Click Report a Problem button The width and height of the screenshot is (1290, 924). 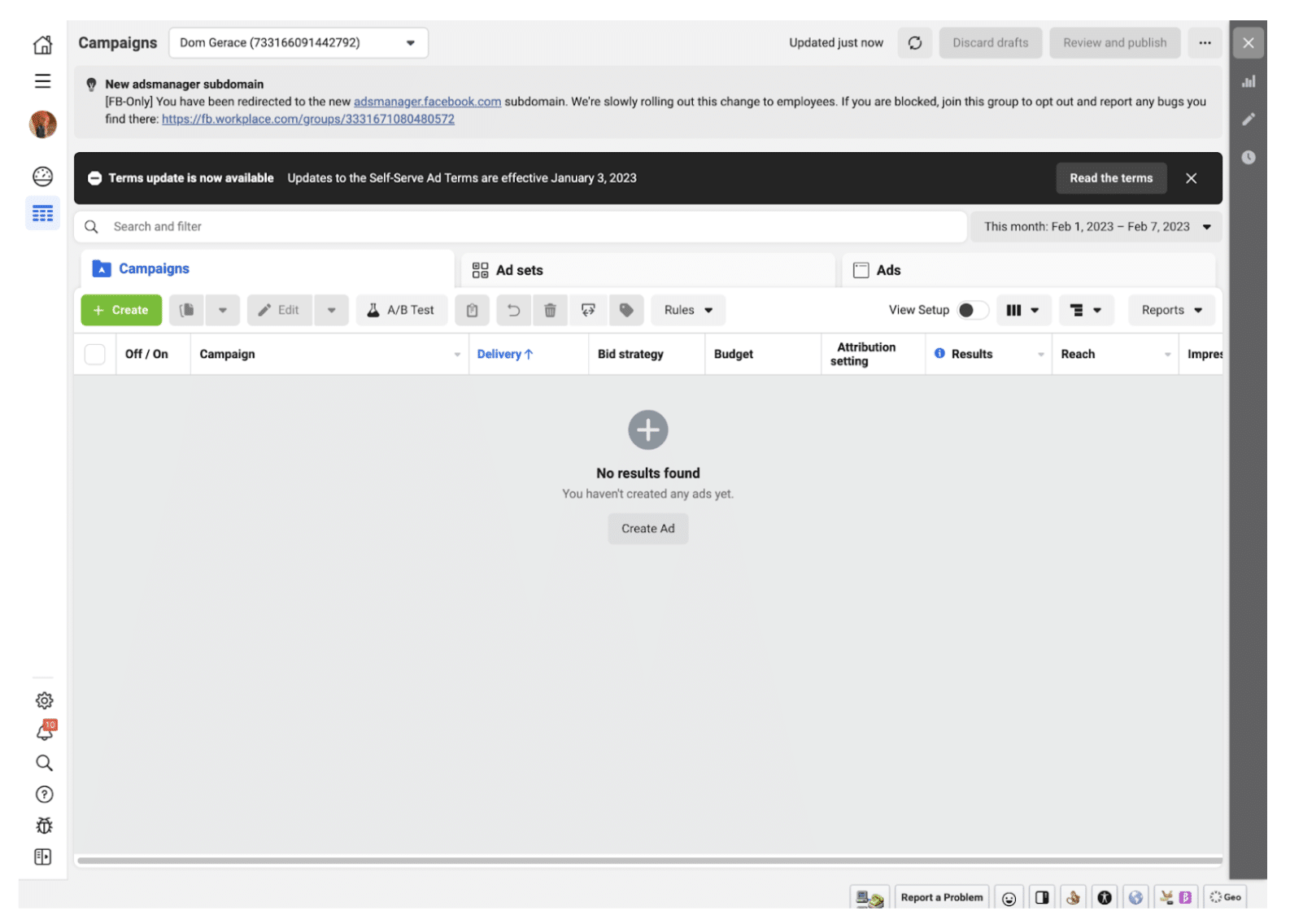(942, 898)
